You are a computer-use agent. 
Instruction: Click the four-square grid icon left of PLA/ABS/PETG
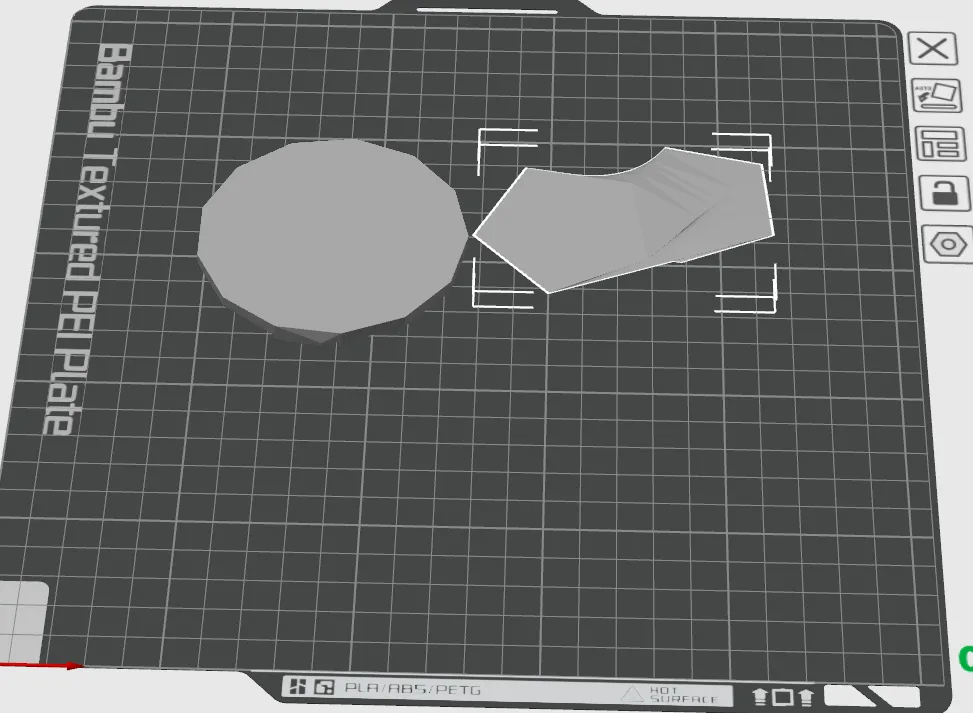298,686
